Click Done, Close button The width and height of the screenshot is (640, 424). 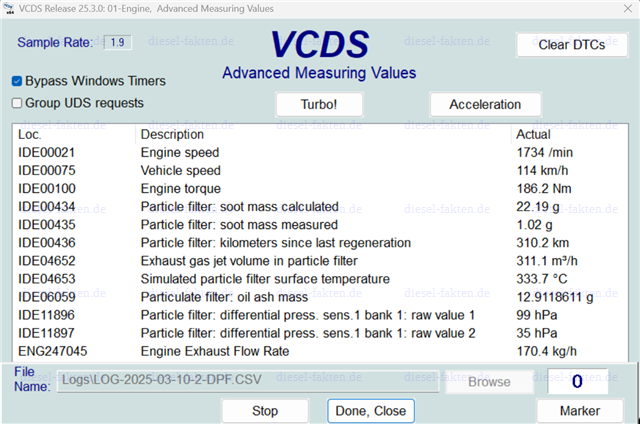click(371, 411)
